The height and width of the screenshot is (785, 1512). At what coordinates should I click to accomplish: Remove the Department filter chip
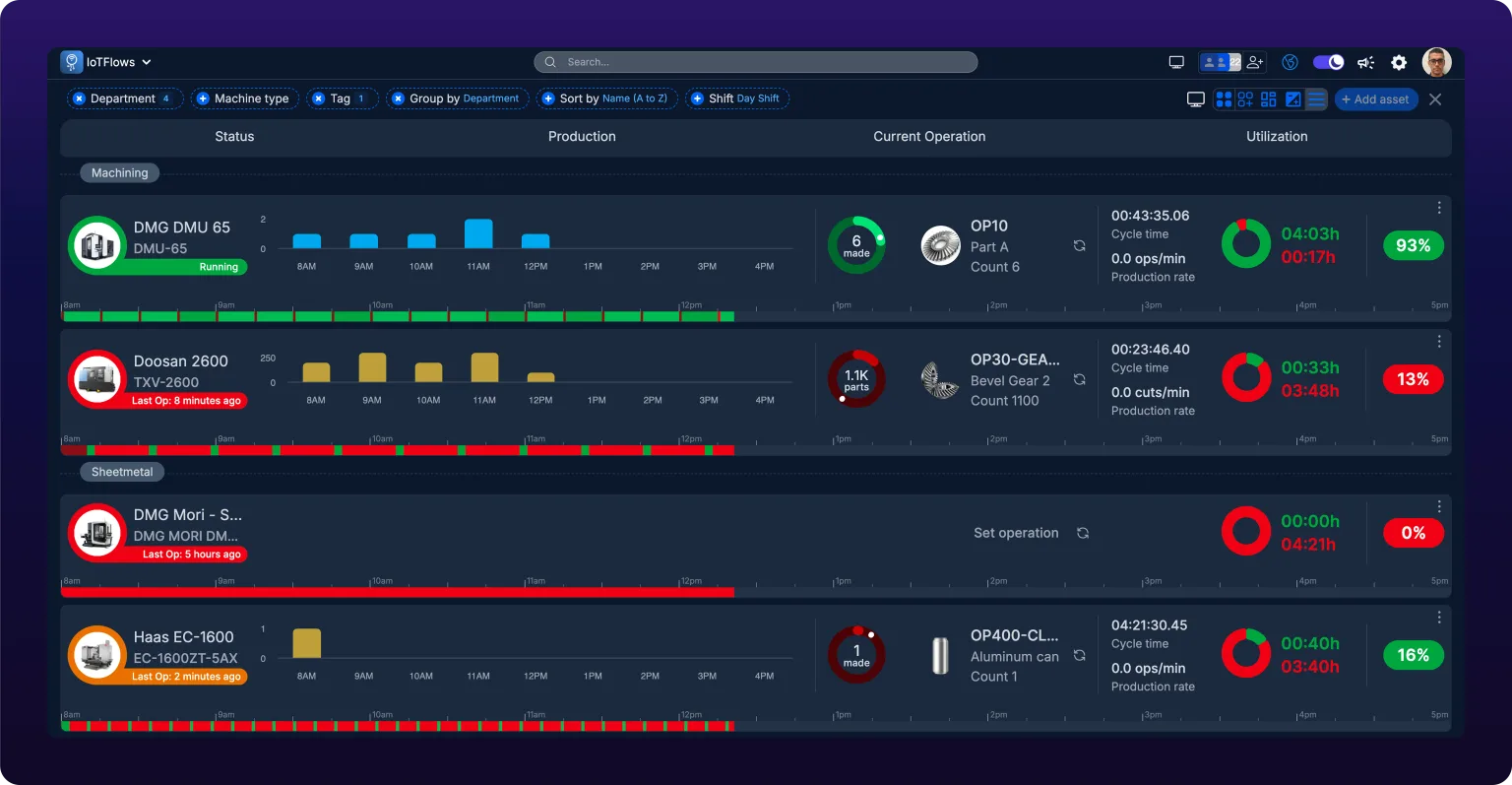tap(80, 98)
